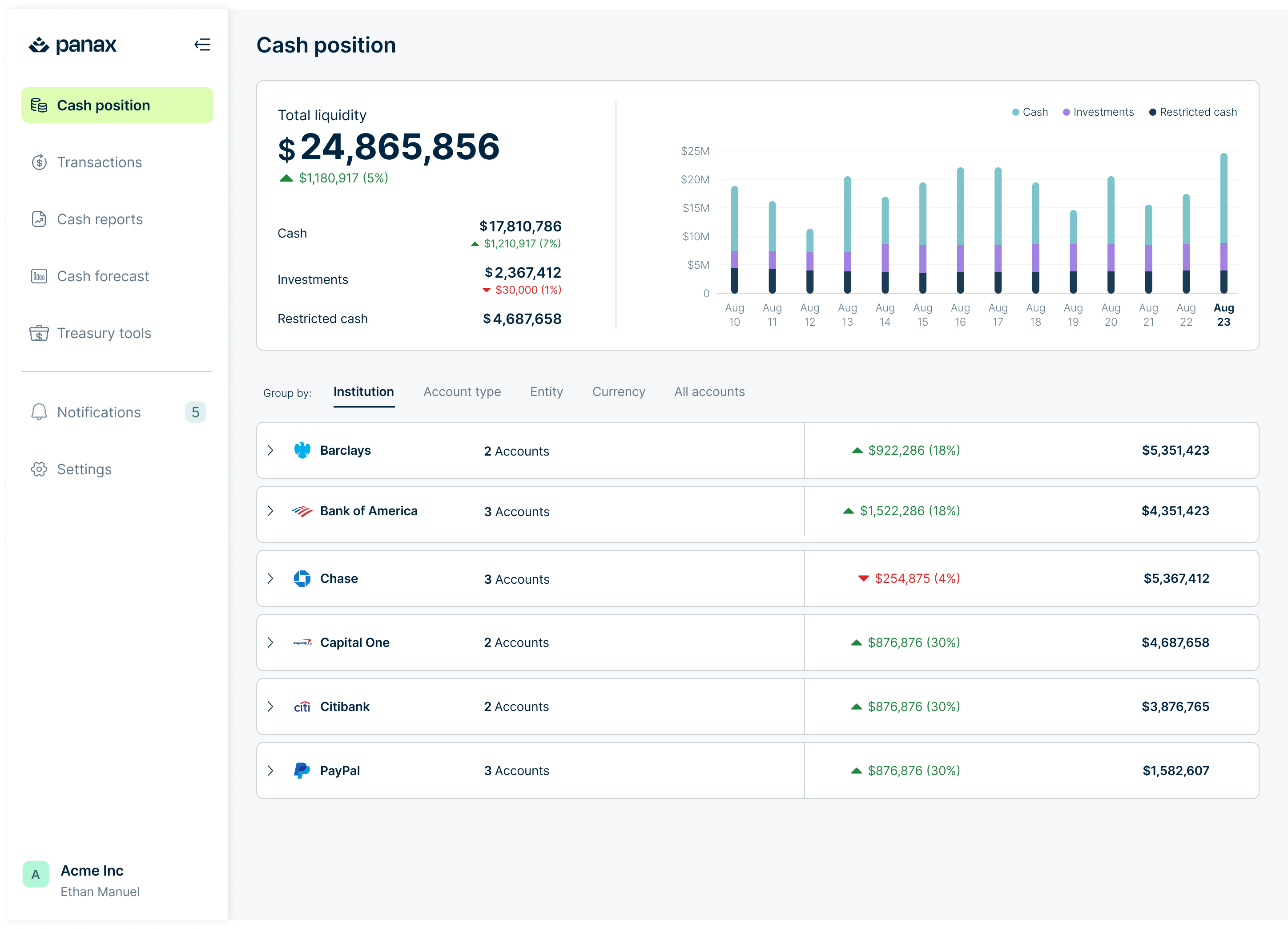The height and width of the screenshot is (929, 1288).
Task: Toggle the Investments legend in the chart
Action: point(1098,112)
